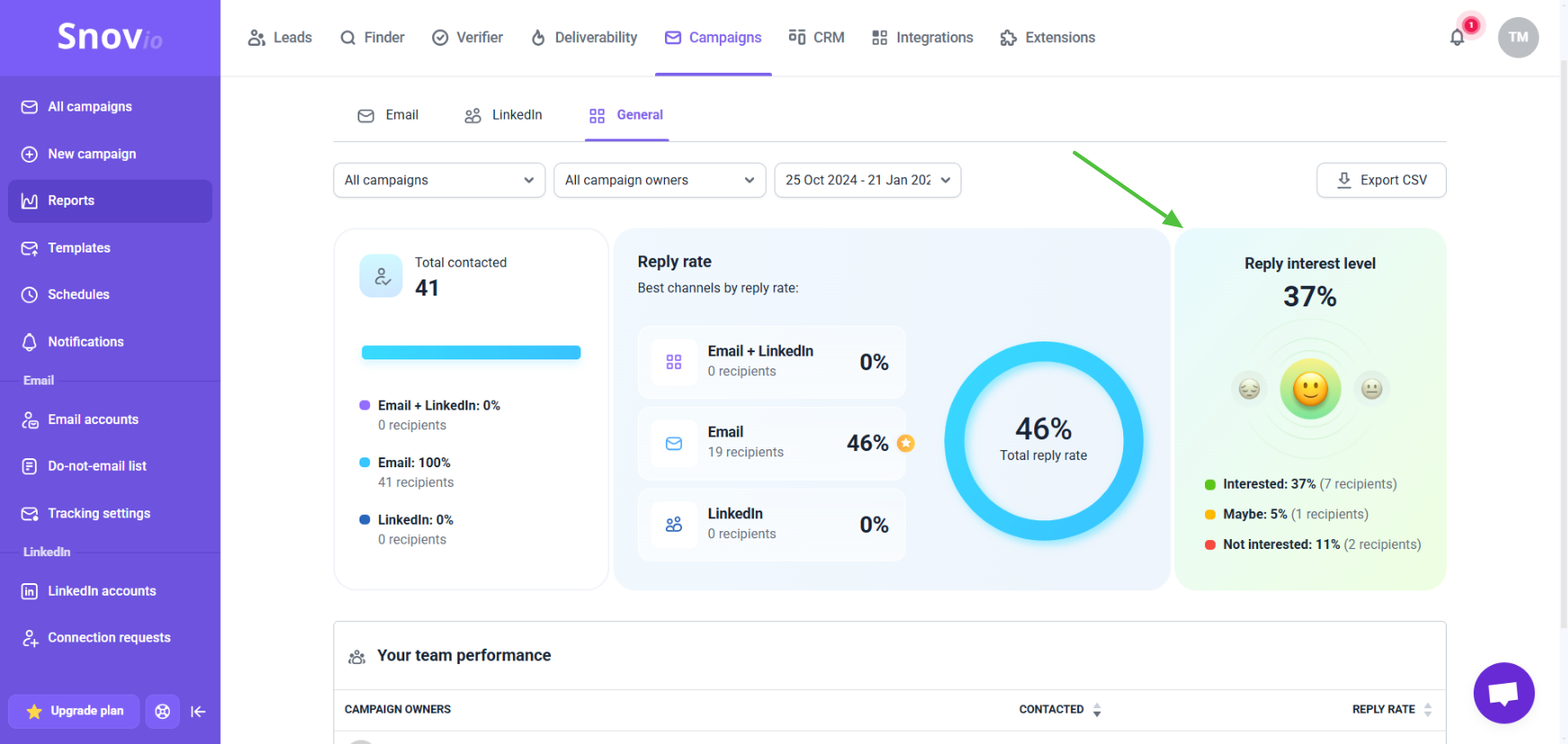The width and height of the screenshot is (1568, 744).
Task: Click the Total contacted progress bar
Action: (x=471, y=352)
